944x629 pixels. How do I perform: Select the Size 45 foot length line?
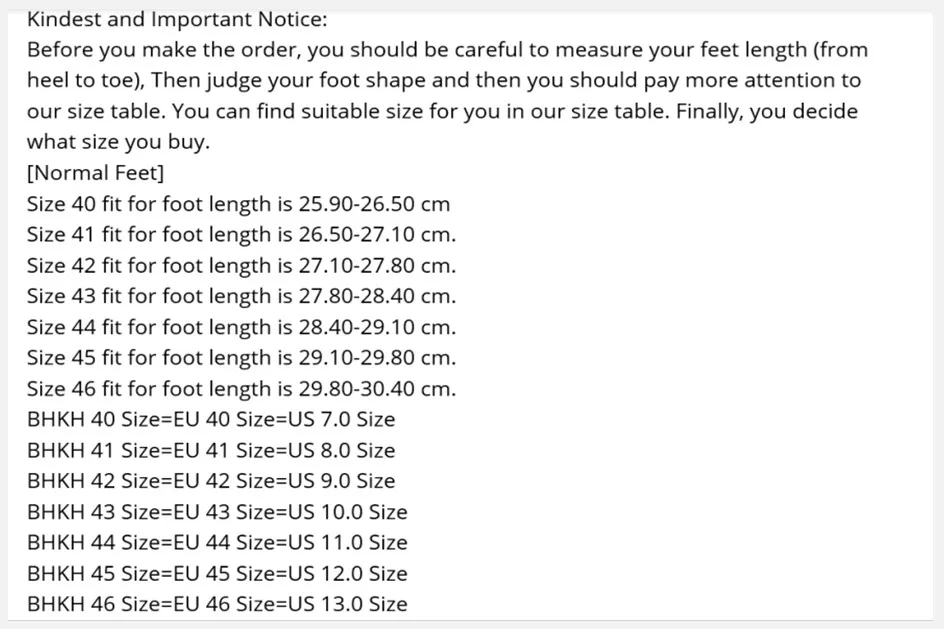241,358
